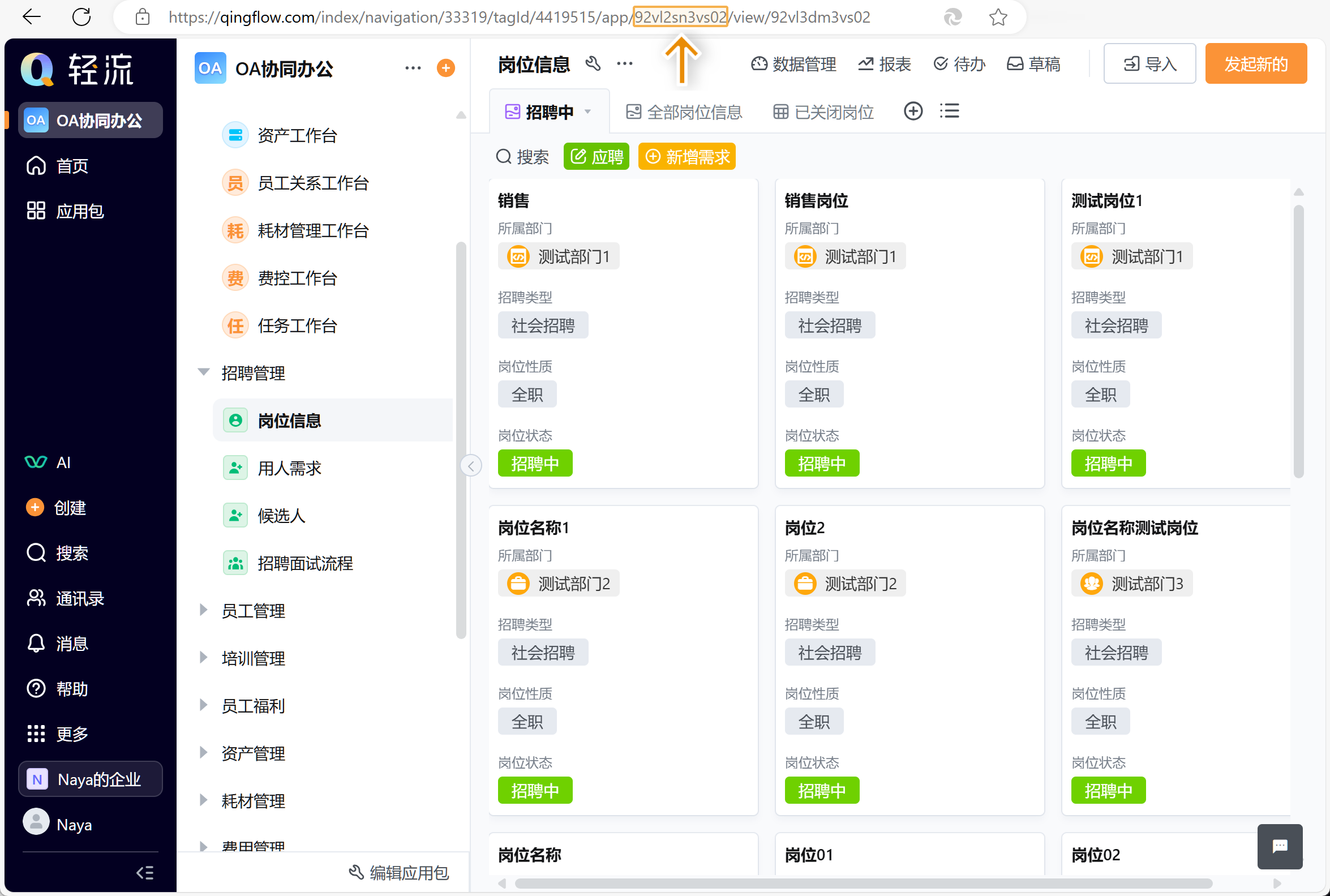Viewport: 1330px width, 896px height.
Task: Reload the page with browser refresh icon
Action: tap(81, 17)
